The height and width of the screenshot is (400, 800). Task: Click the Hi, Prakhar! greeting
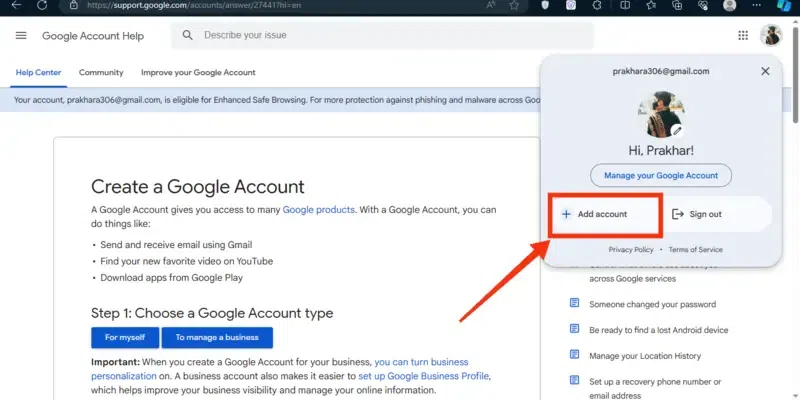661,151
